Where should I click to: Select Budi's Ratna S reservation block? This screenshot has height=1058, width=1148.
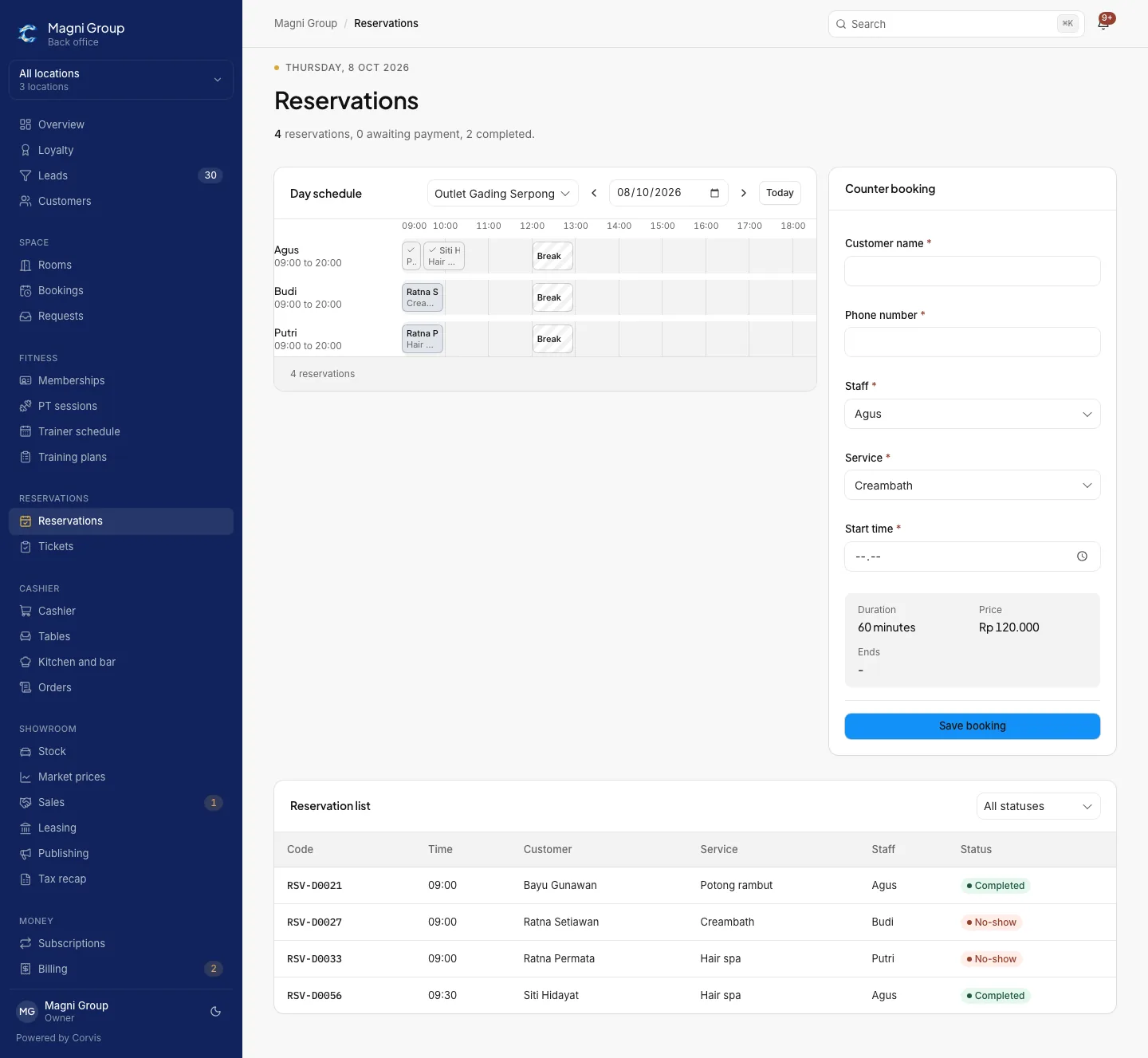pyautogui.click(x=423, y=297)
